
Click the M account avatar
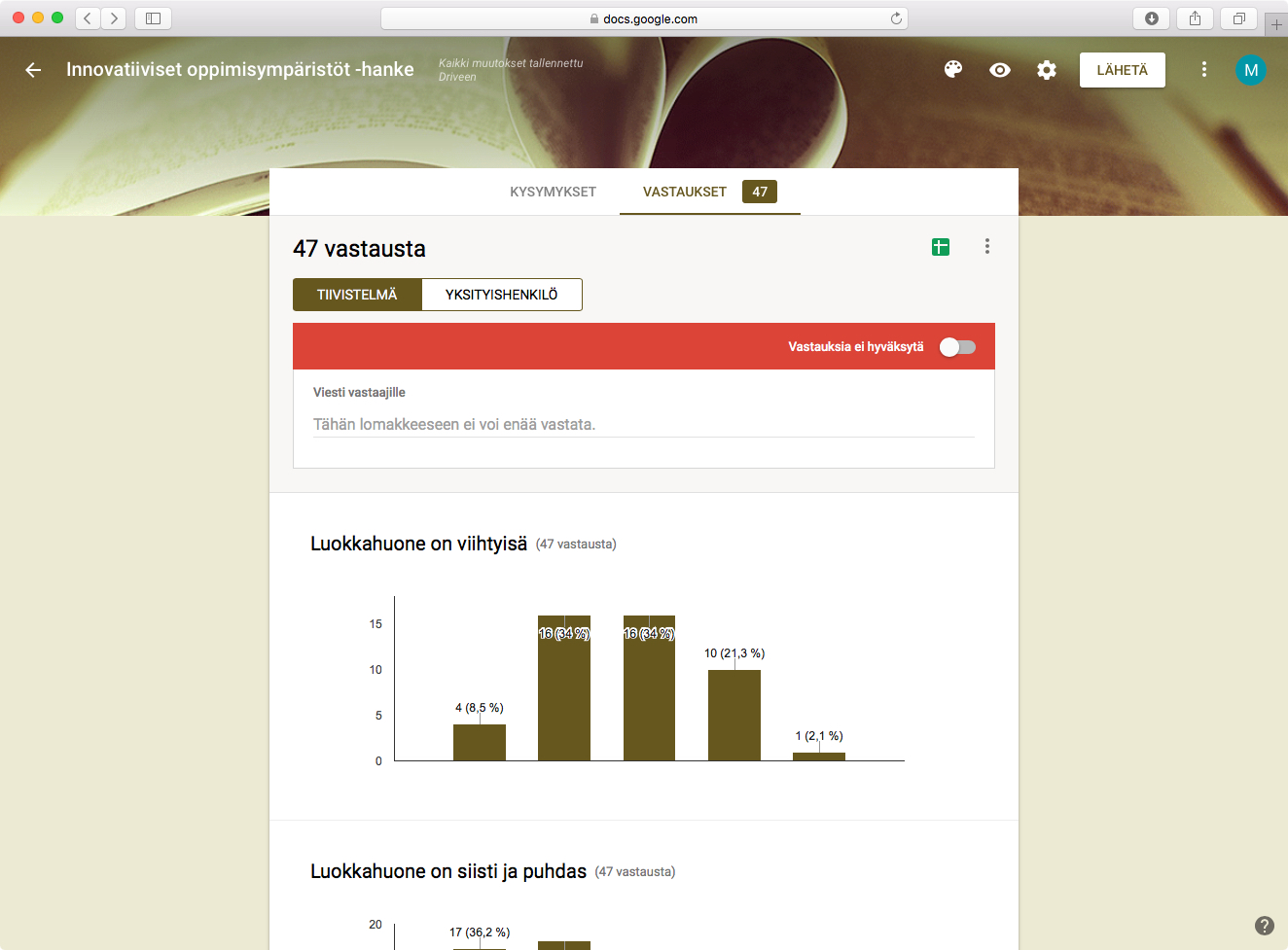click(x=1250, y=70)
